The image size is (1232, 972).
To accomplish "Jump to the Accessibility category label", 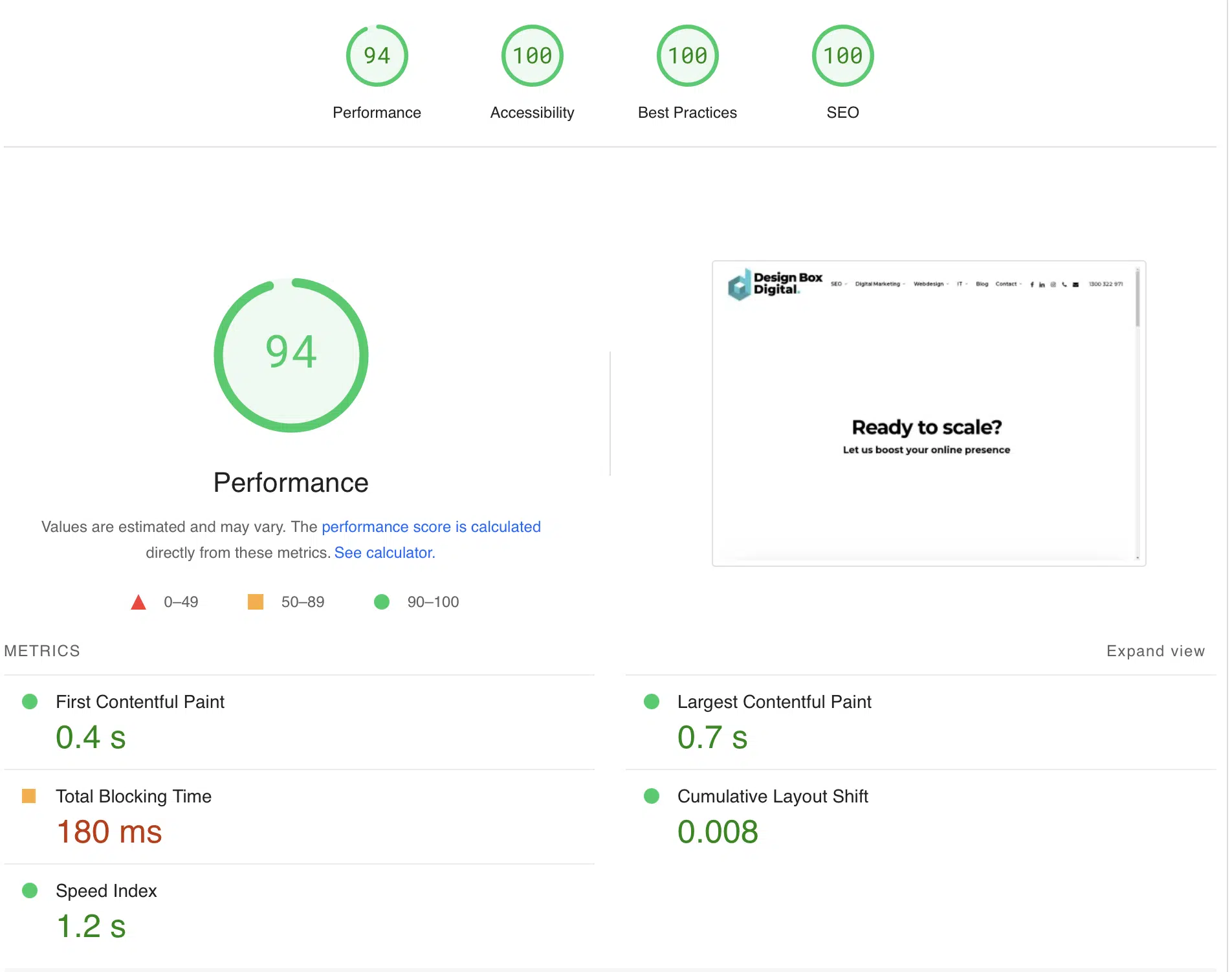I will [x=532, y=113].
